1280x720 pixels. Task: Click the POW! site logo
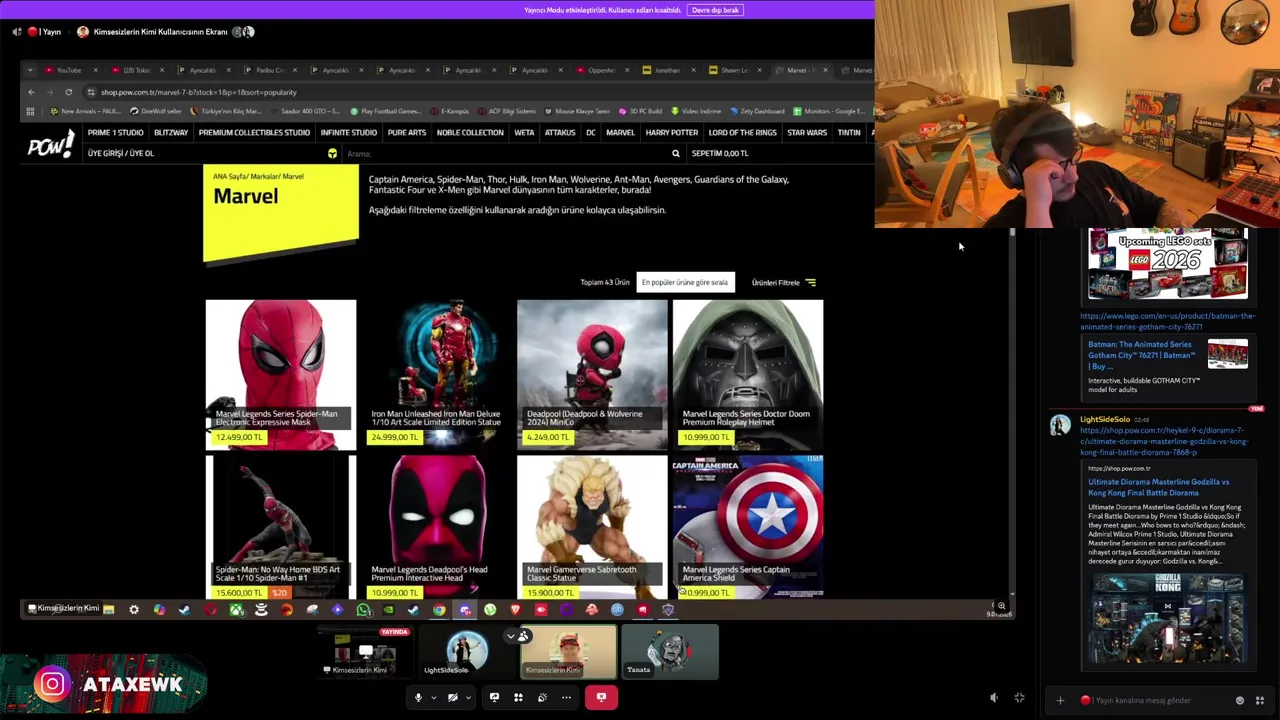point(51,146)
